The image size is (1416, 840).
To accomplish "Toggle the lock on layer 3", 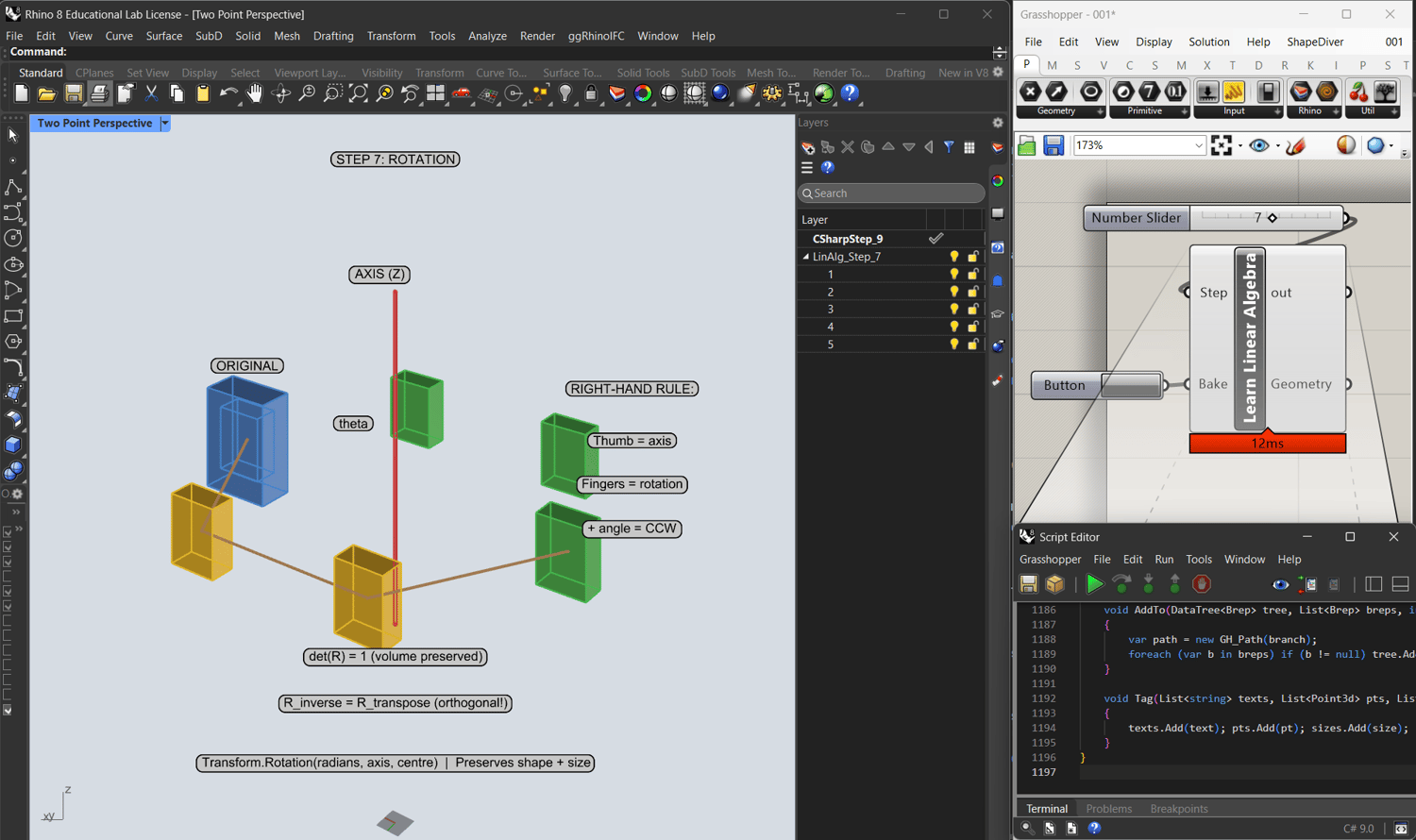I will coord(973,310).
